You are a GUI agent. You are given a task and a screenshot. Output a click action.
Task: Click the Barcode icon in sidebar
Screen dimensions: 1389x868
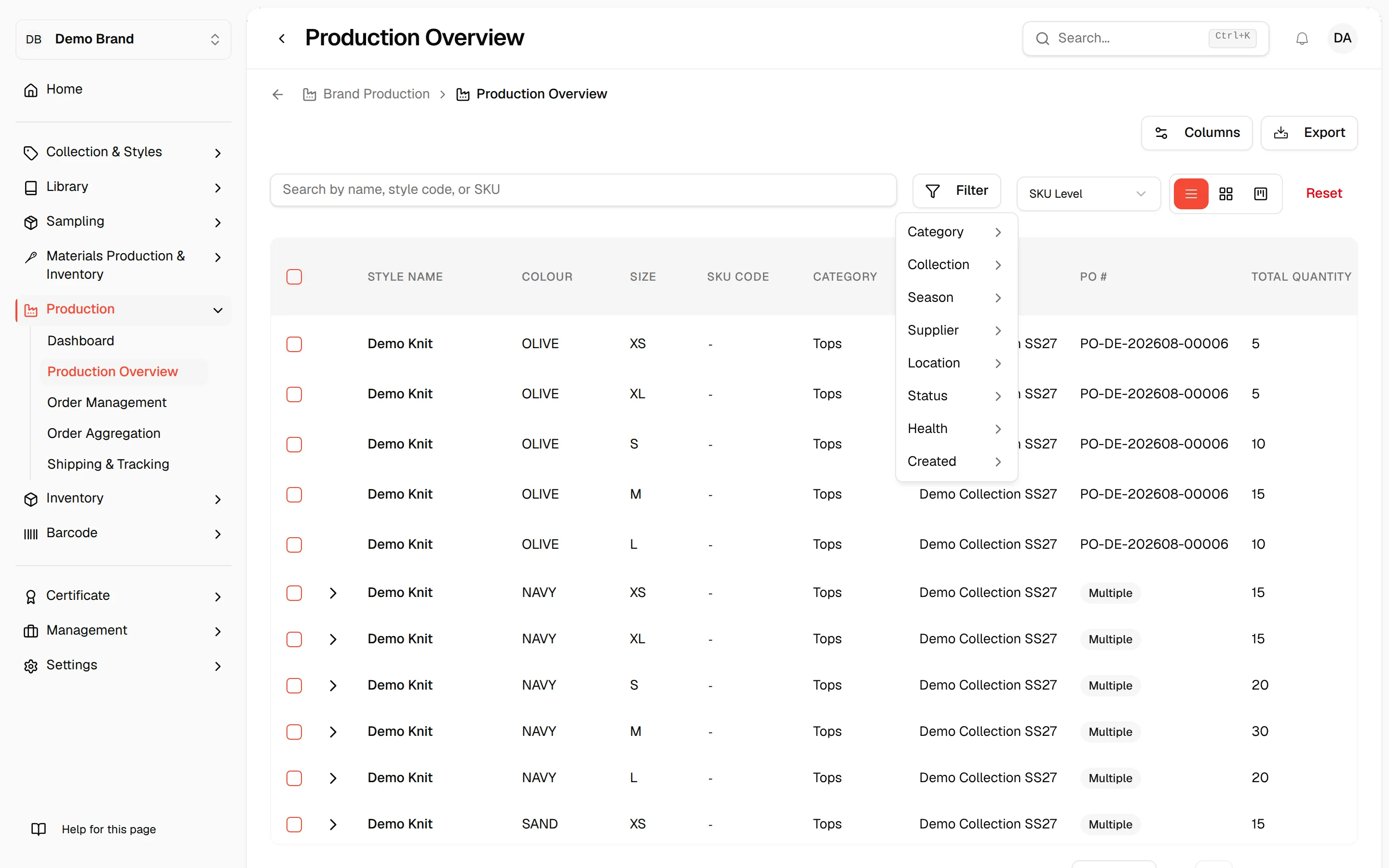[x=31, y=533]
